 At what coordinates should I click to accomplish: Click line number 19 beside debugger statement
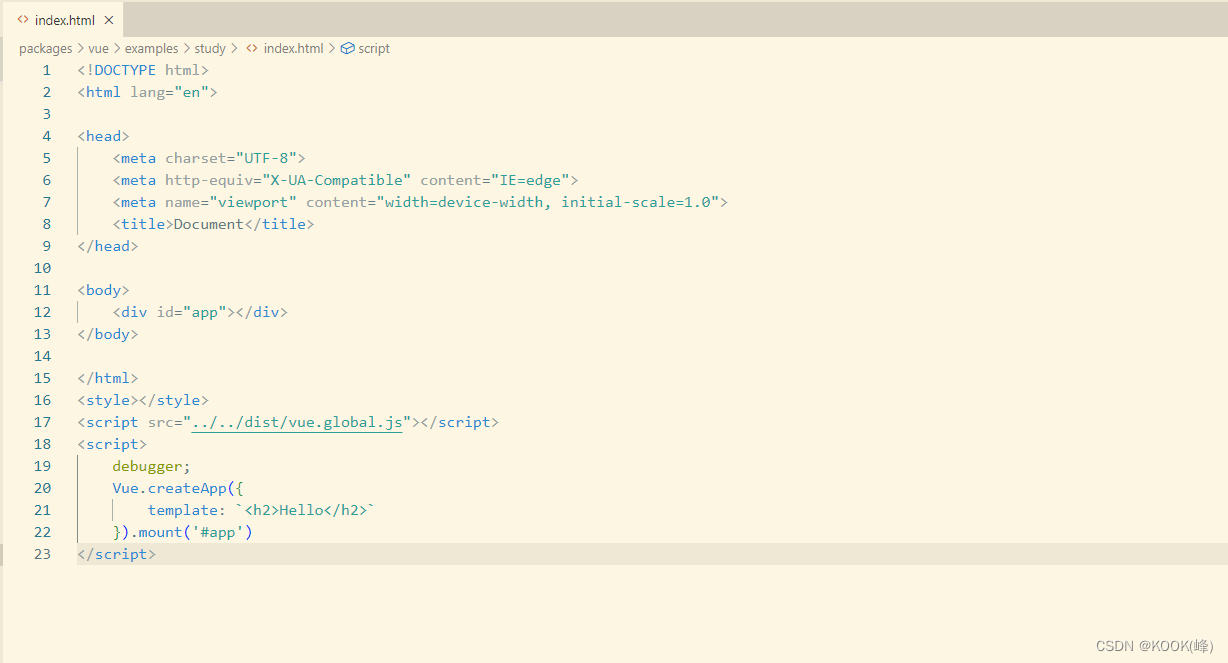pyautogui.click(x=42, y=466)
